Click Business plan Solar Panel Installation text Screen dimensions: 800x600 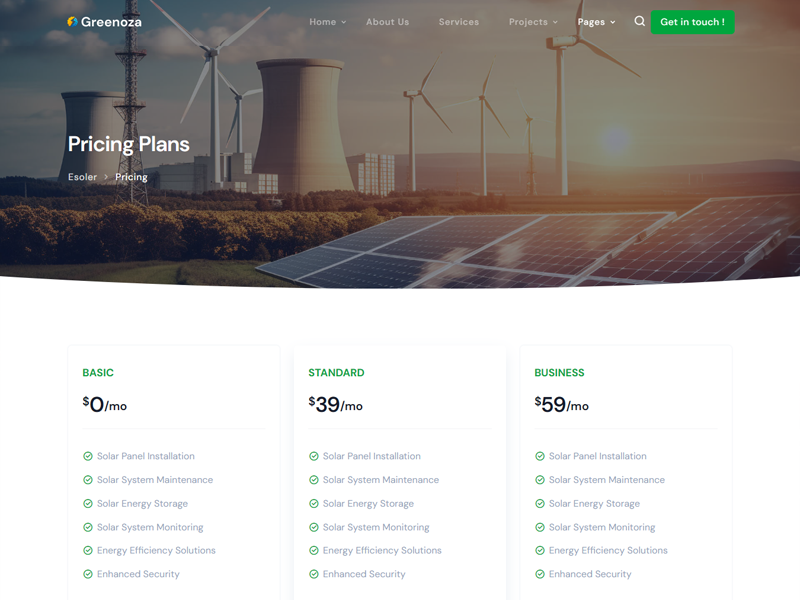point(597,456)
